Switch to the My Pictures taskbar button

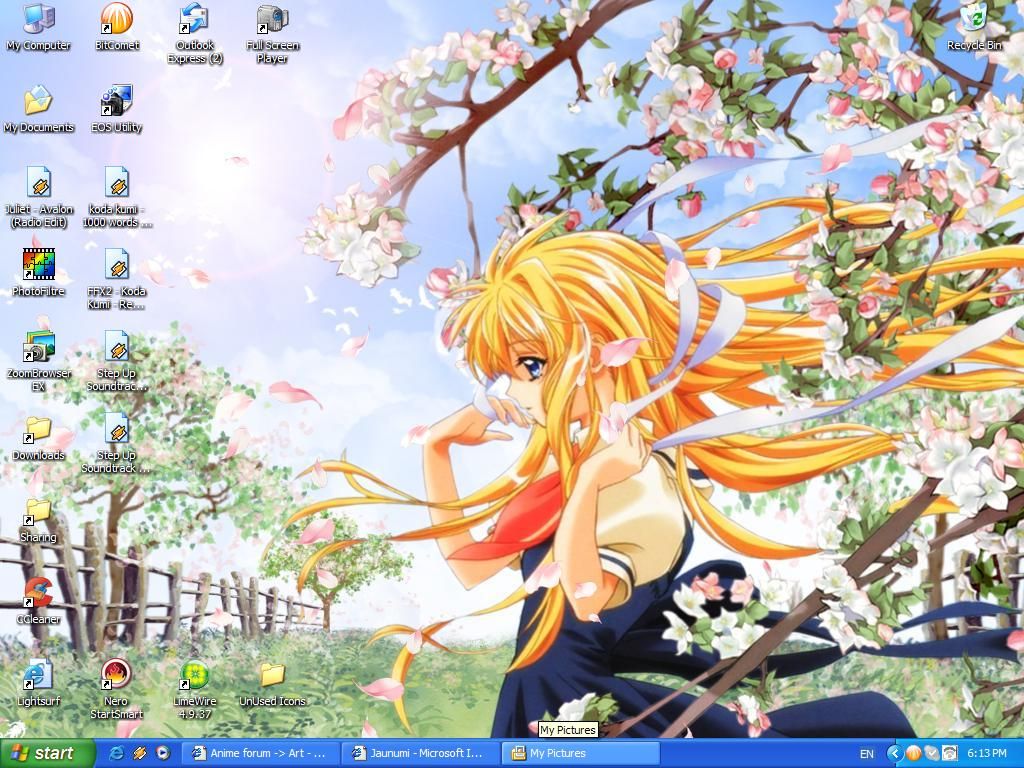click(580, 753)
